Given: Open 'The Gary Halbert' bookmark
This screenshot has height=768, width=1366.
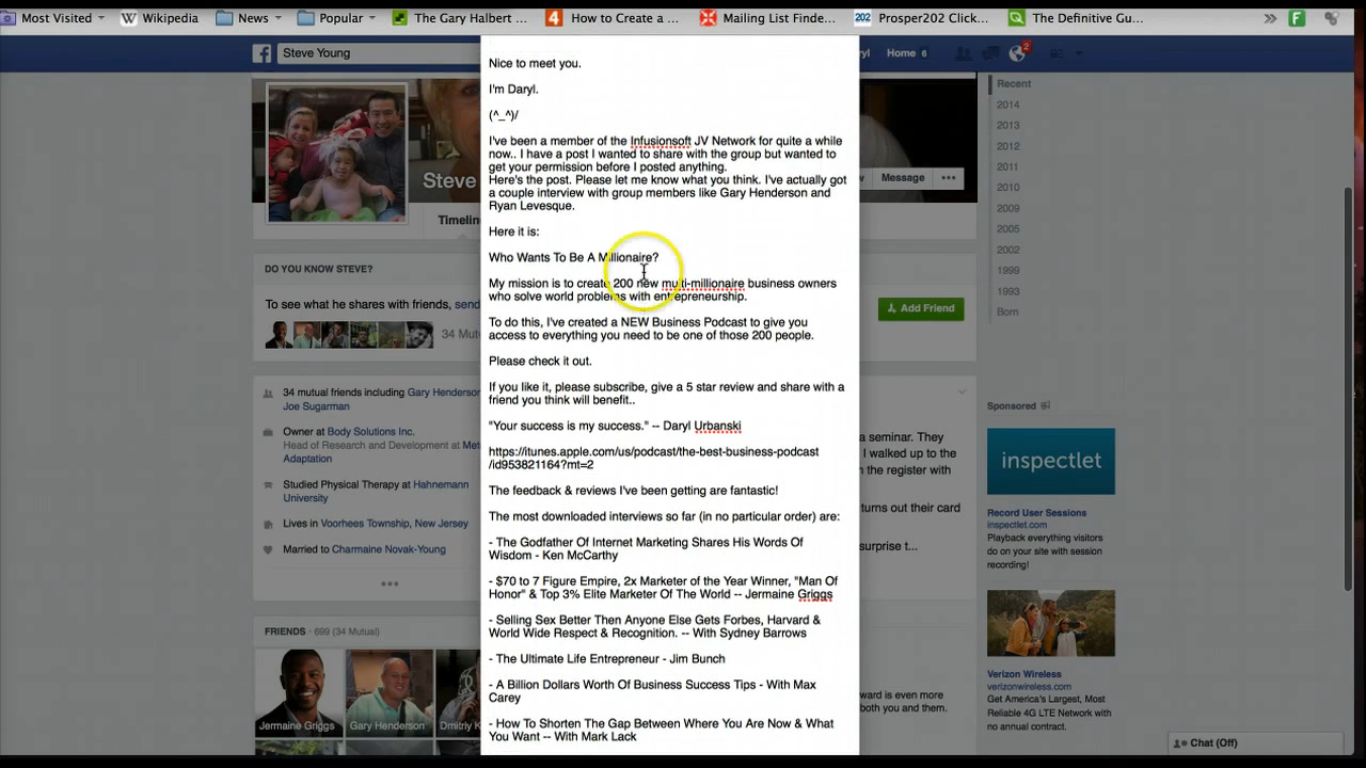Looking at the screenshot, I should tap(460, 18).
